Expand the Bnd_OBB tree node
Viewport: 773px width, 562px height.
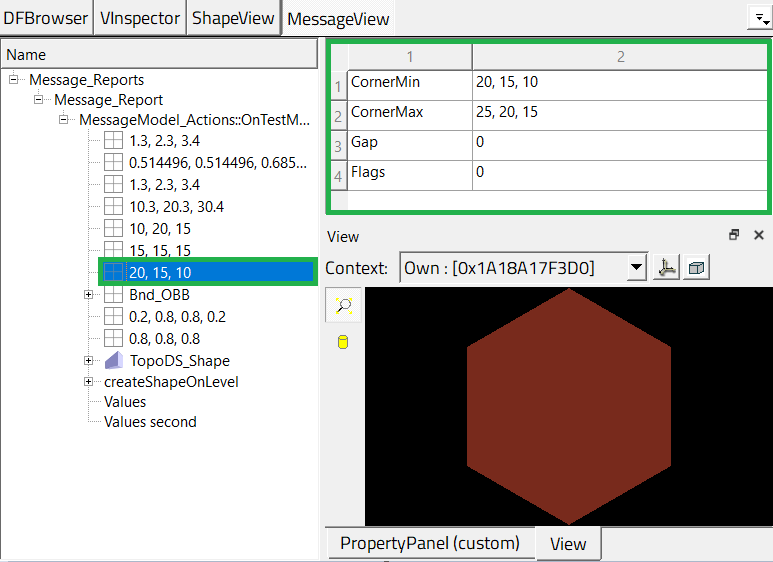[x=88, y=295]
